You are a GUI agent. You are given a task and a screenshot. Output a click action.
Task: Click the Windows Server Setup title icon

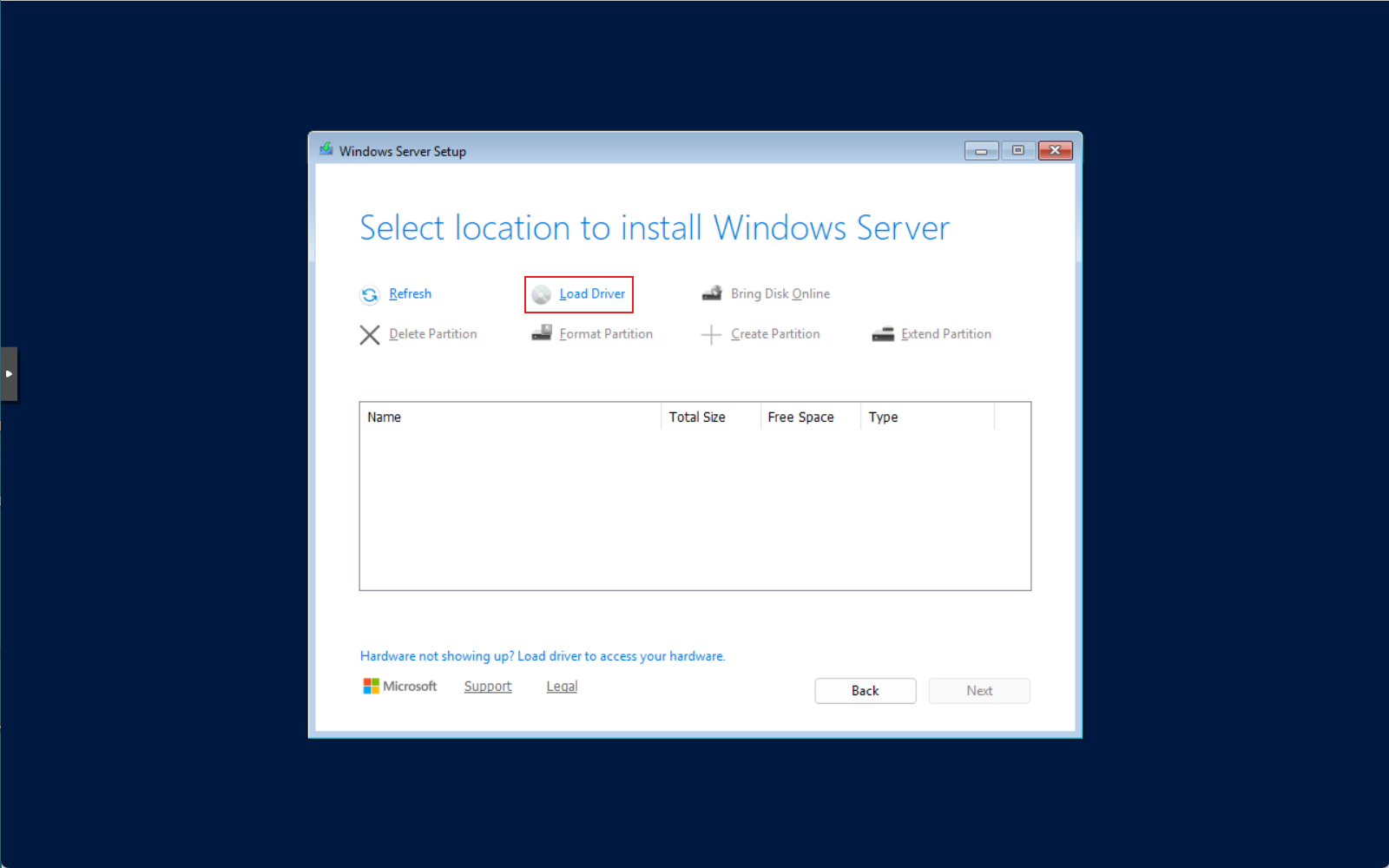pos(326,150)
